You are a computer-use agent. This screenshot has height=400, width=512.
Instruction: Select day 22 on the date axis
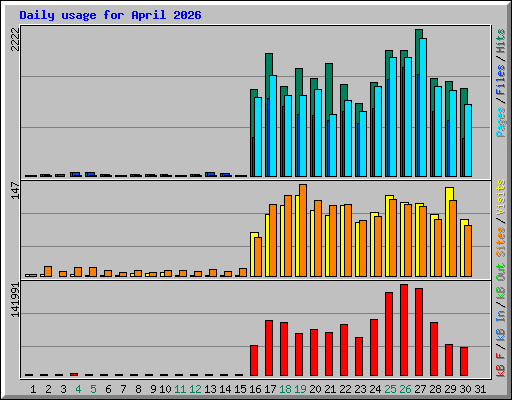click(345, 389)
